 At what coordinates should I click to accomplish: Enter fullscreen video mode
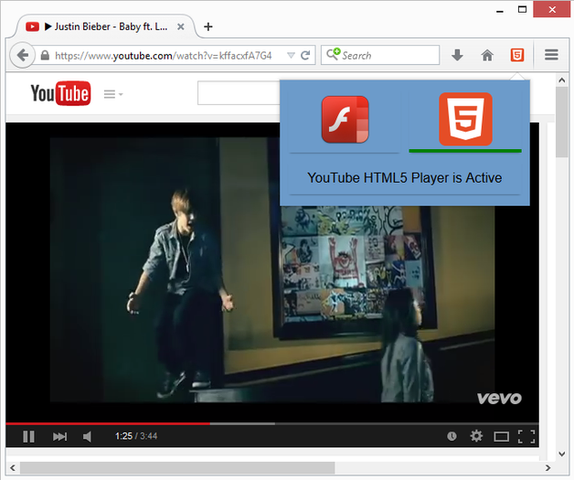526,436
